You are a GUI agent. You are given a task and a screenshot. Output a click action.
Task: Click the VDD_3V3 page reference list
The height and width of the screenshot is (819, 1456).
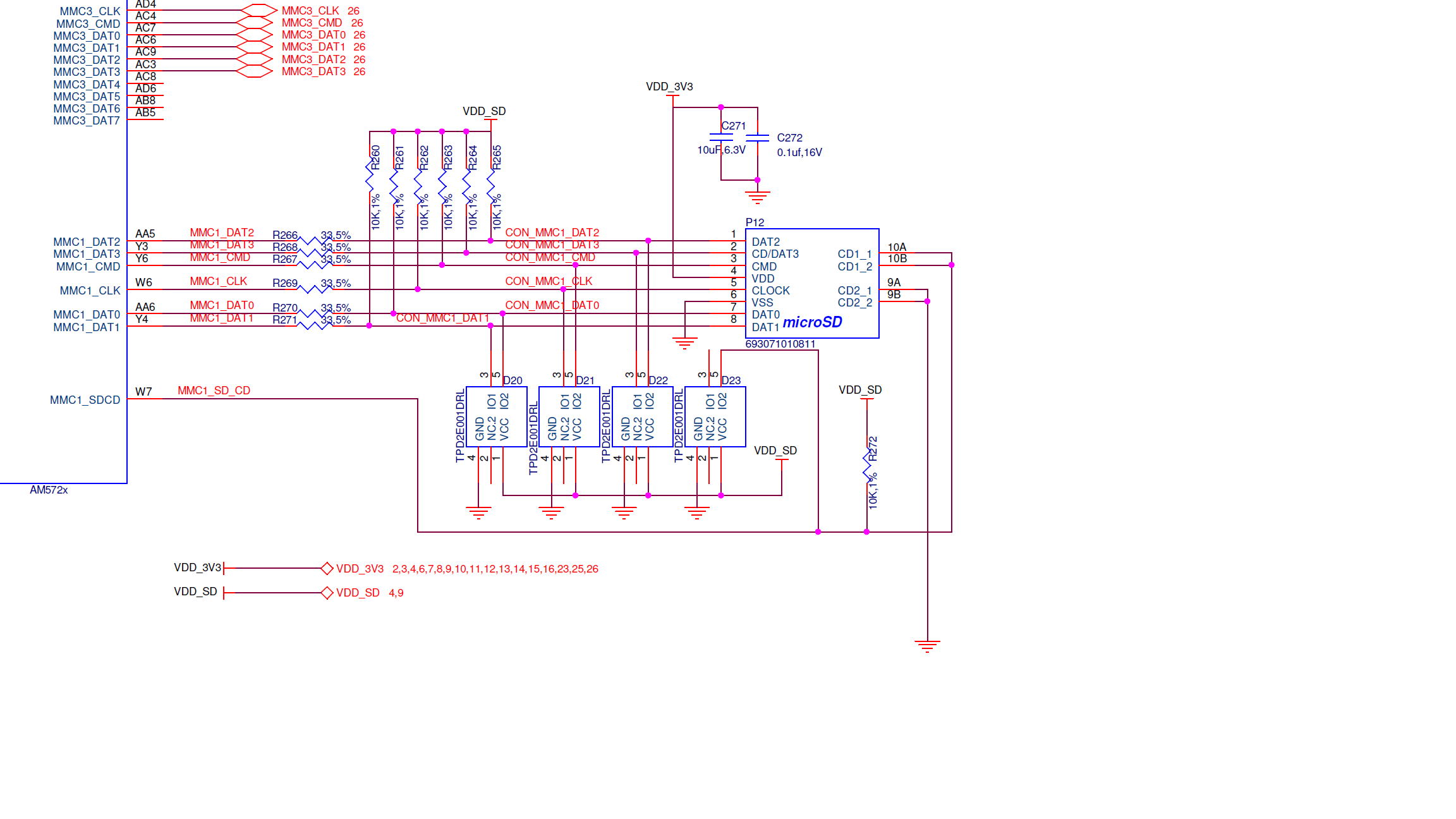(495, 569)
